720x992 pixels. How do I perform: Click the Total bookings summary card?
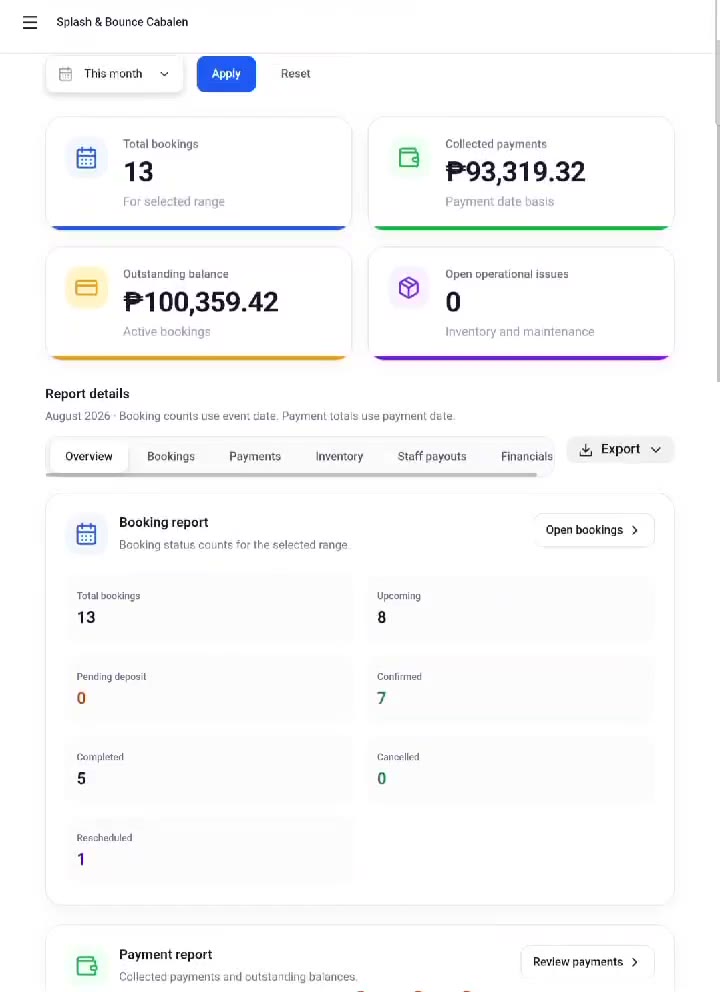pos(199,173)
